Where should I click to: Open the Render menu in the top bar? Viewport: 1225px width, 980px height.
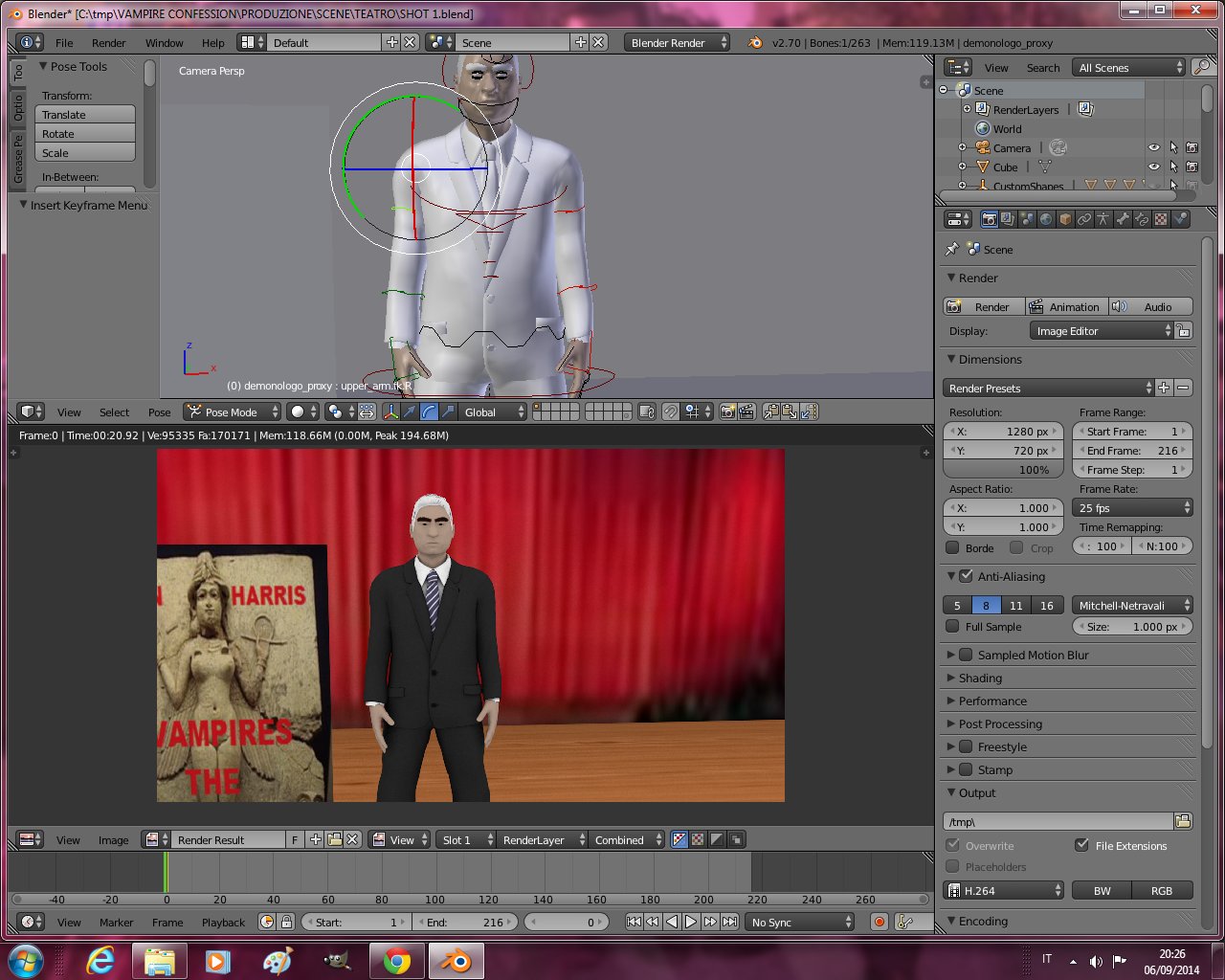pos(109,42)
